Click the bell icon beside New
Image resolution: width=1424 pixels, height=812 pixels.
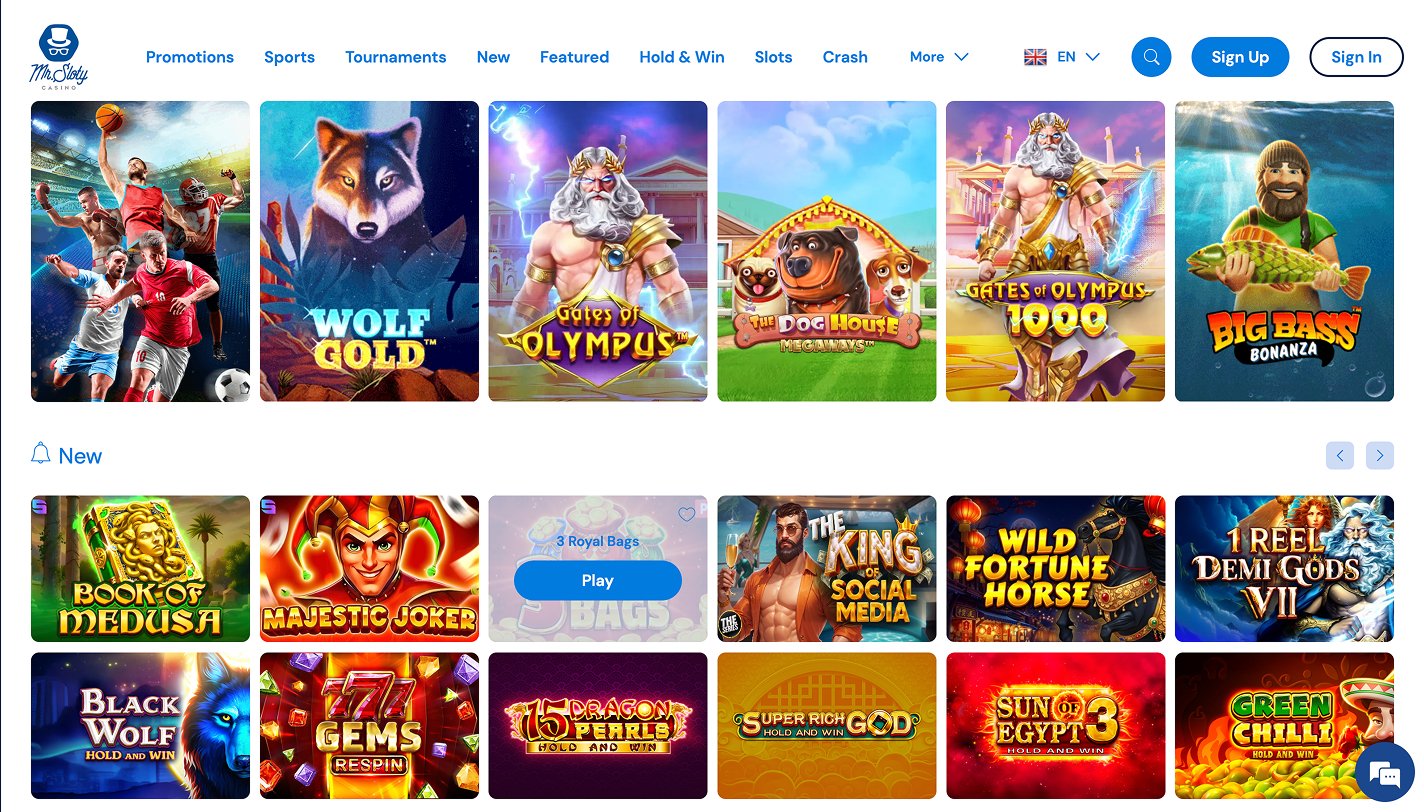(41, 454)
